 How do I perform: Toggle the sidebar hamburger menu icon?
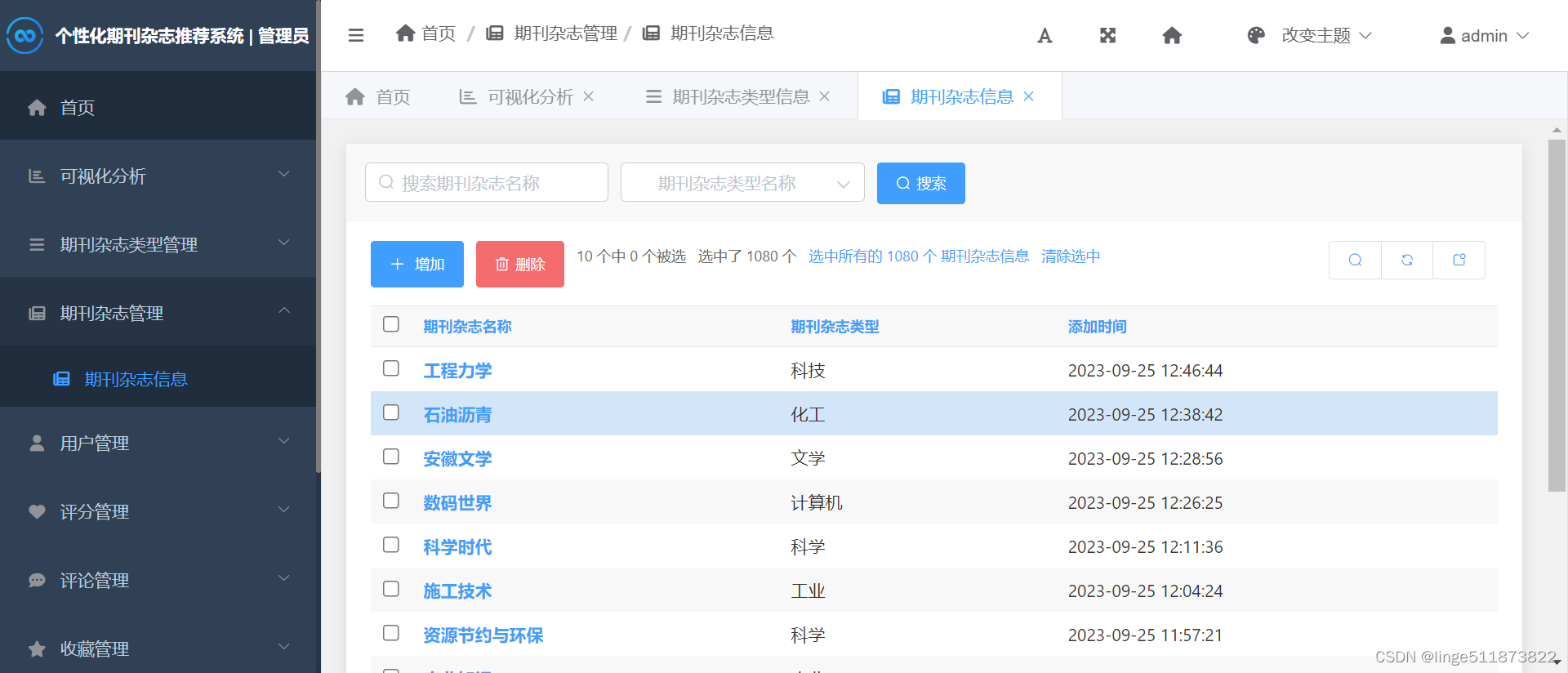click(356, 35)
